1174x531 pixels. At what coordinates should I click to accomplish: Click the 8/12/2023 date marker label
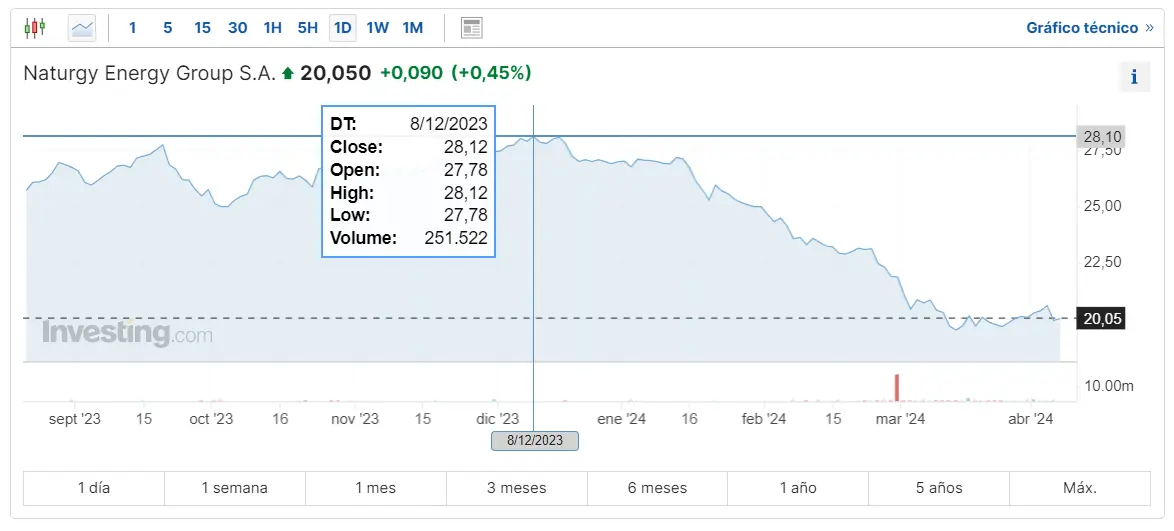click(535, 440)
